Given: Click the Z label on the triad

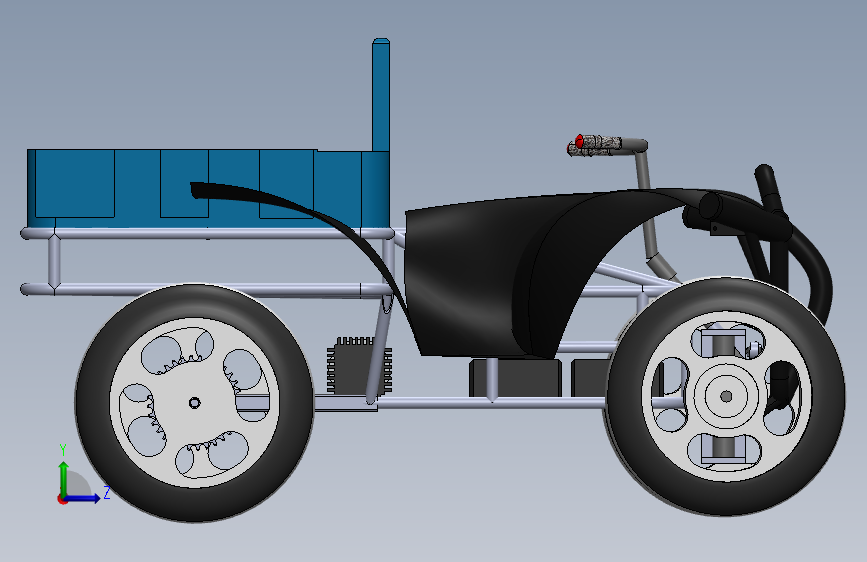Looking at the screenshot, I should pos(107,492).
